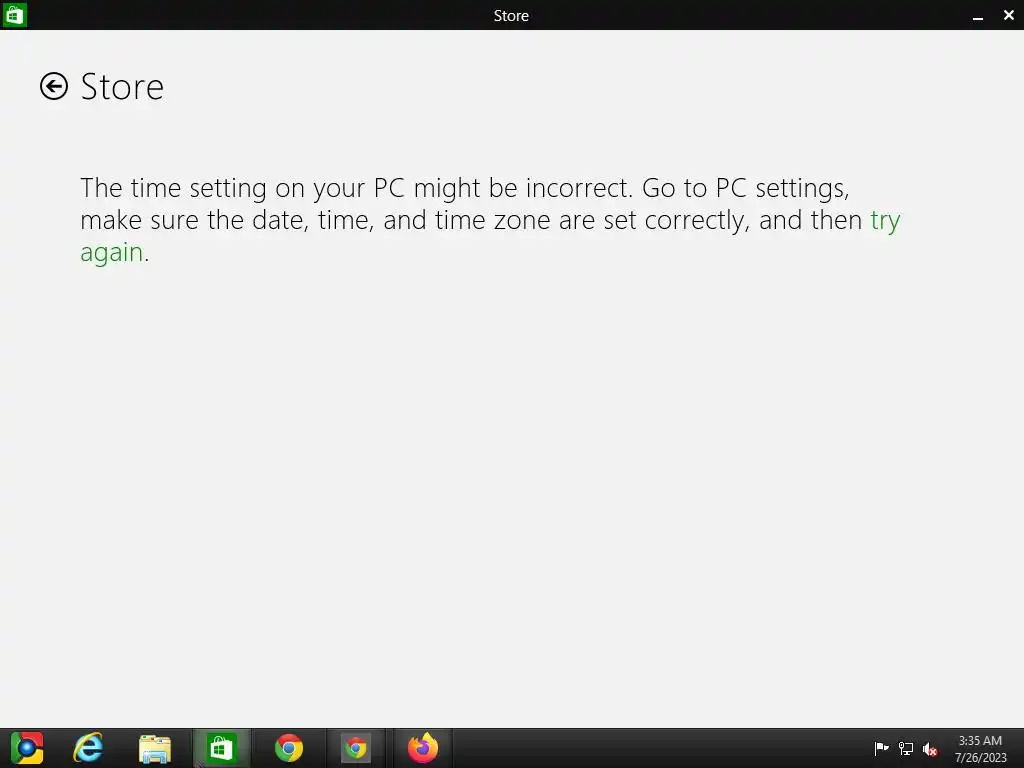Open the Store icon in the title bar

tap(14, 15)
